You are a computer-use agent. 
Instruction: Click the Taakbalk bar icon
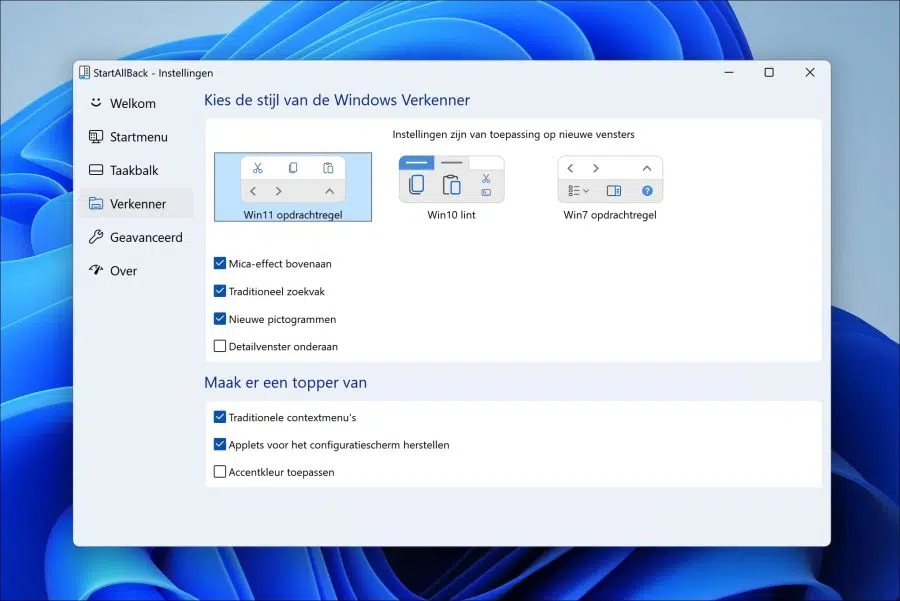point(96,170)
